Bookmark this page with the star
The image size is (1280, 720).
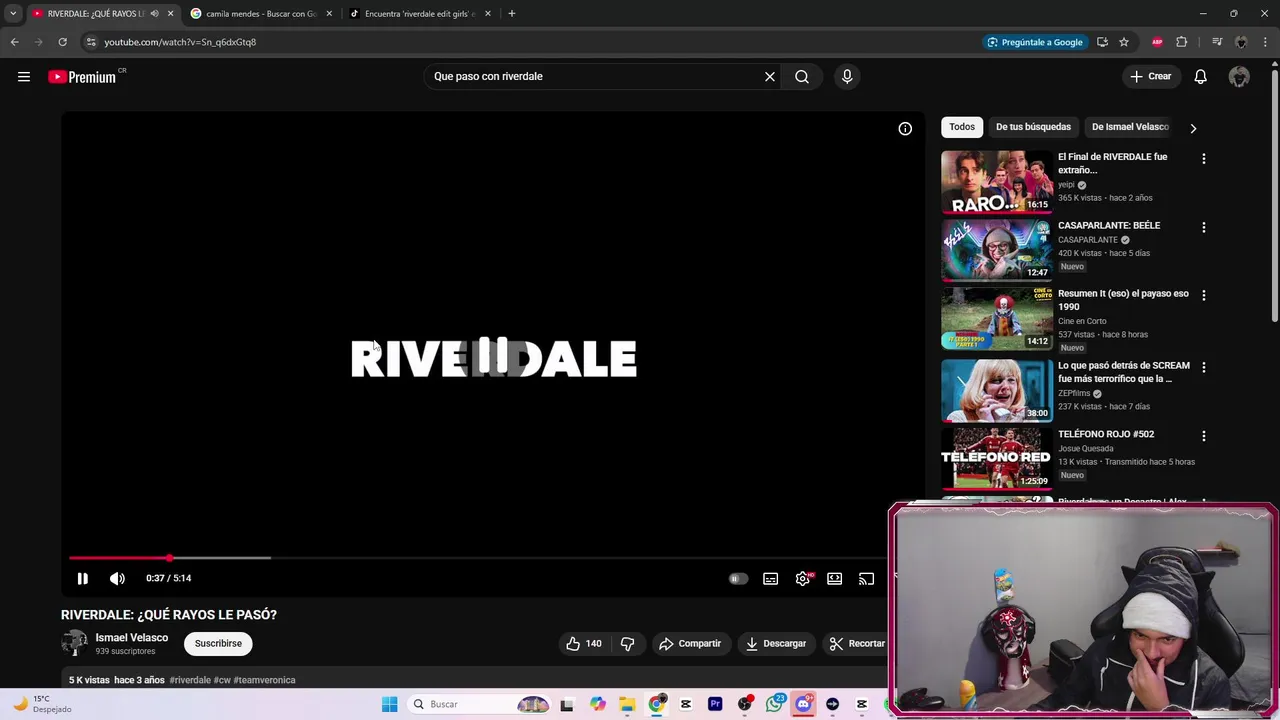1124,42
